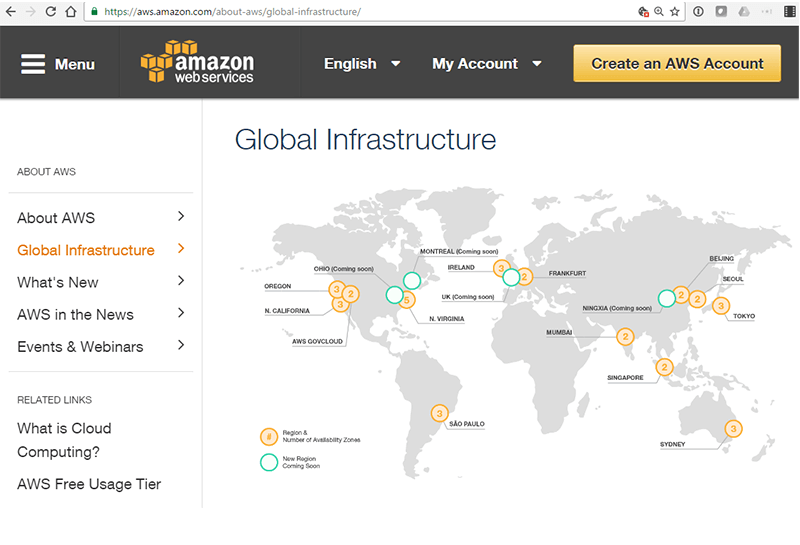Click the Montreal coming soon marker

(412, 280)
